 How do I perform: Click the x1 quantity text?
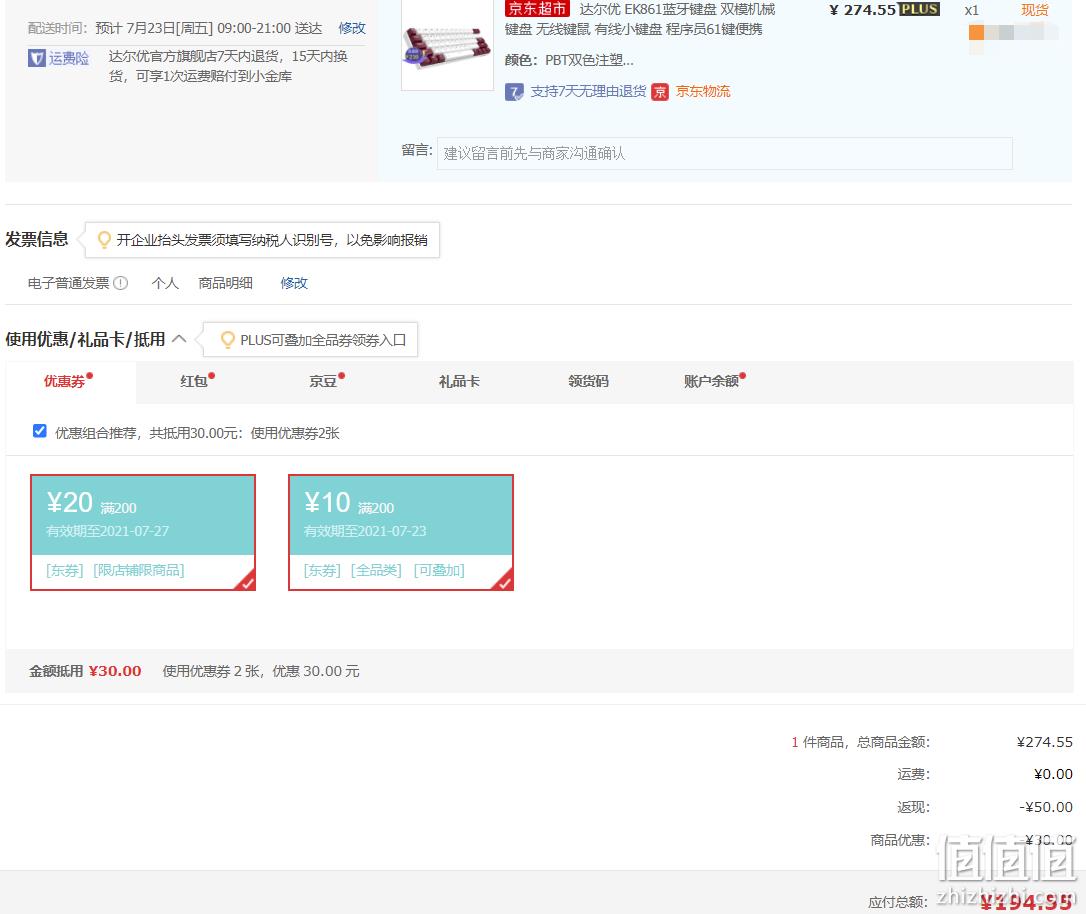pyautogui.click(x=972, y=10)
